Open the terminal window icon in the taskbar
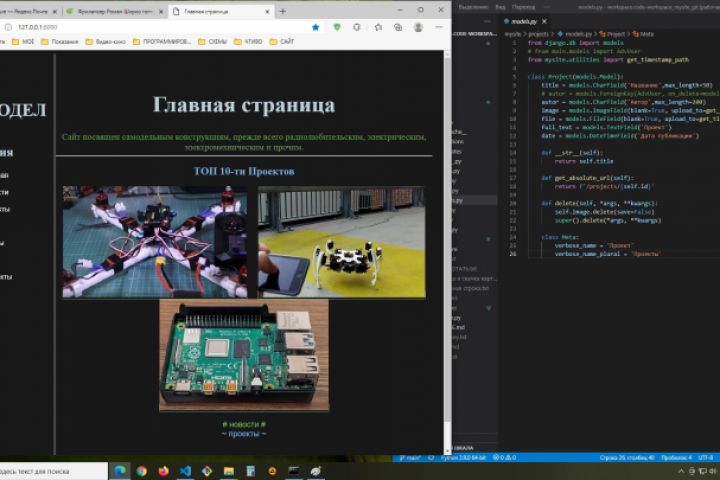The image size is (720, 480). [x=294, y=471]
